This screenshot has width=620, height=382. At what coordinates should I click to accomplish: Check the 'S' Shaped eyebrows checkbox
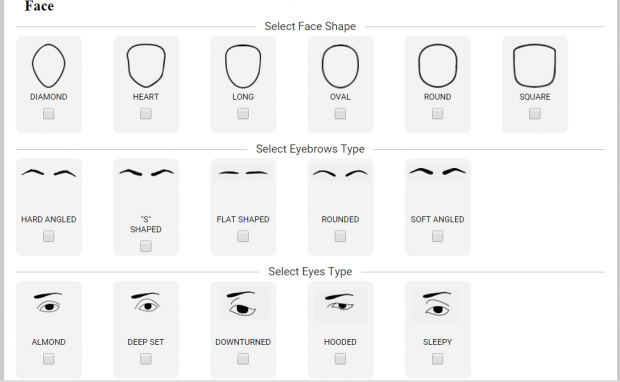click(146, 246)
